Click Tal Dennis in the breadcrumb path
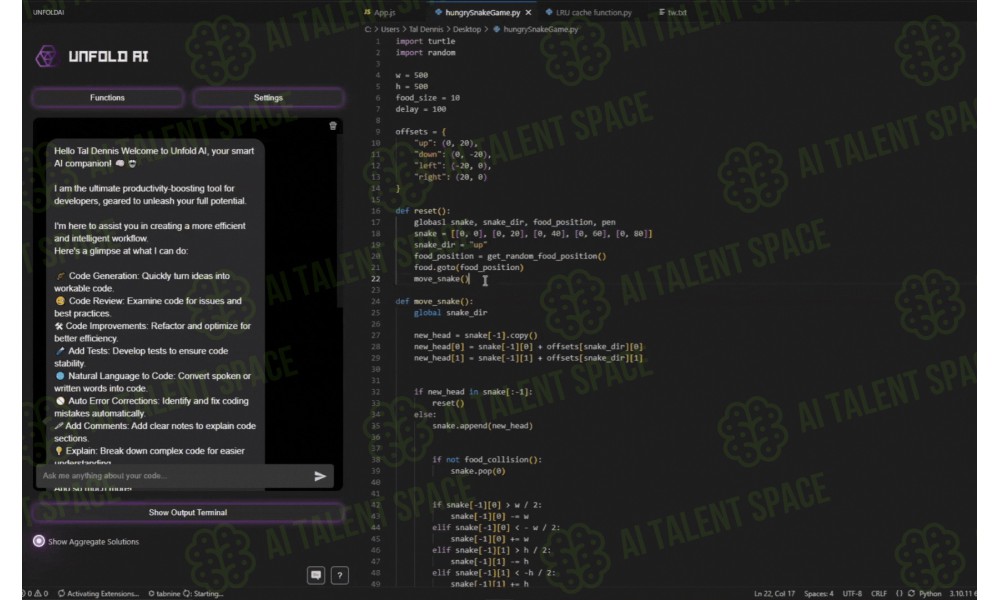The width and height of the screenshot is (1000, 600). (x=425, y=29)
